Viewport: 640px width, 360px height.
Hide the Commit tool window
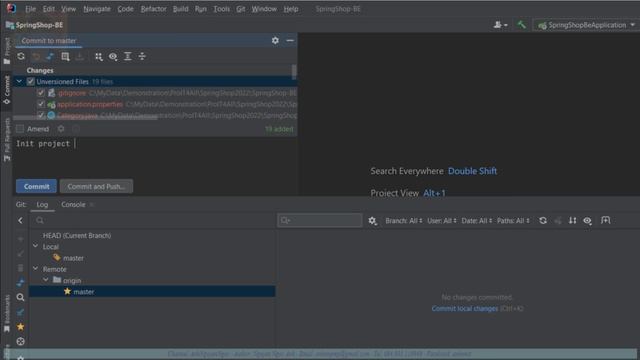pyautogui.click(x=290, y=40)
